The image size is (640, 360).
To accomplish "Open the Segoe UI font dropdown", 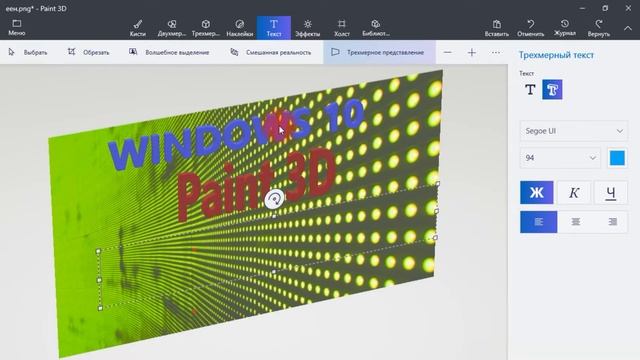I will point(573,131).
